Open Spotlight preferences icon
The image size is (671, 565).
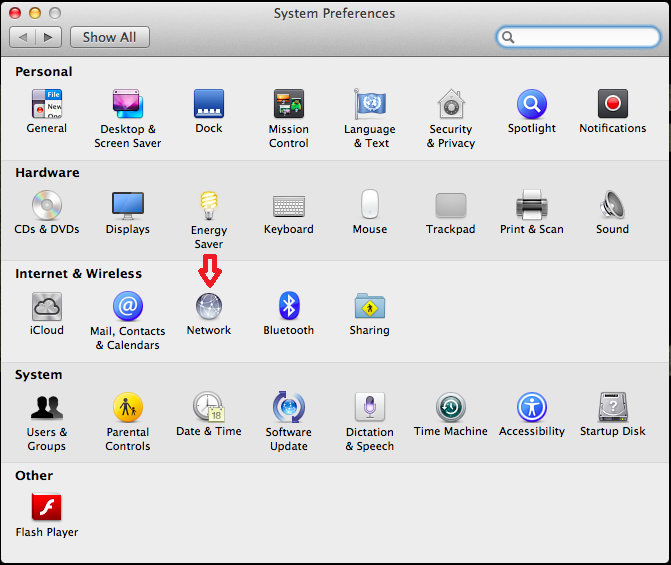tap(532, 104)
